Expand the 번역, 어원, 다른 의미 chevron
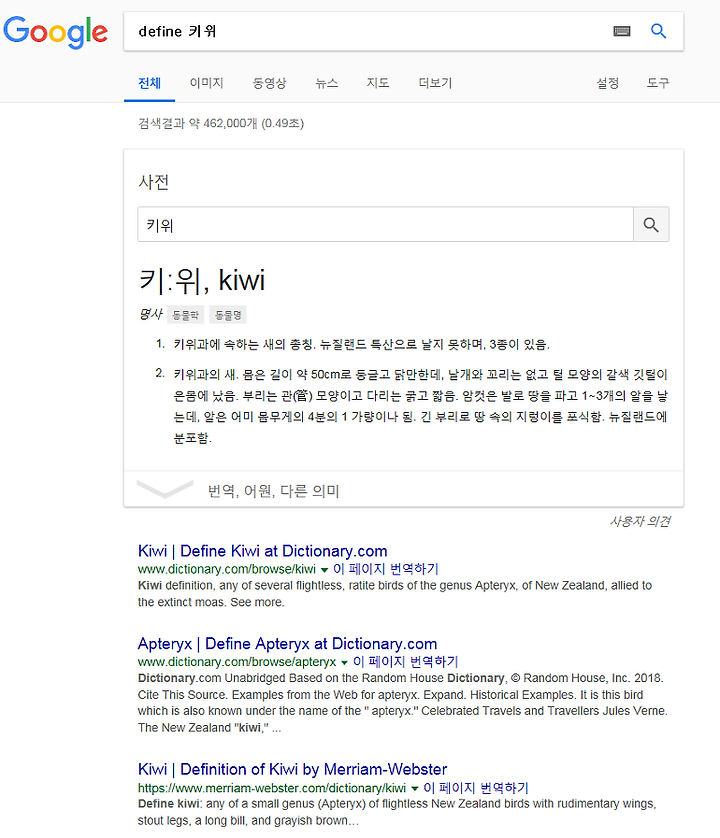Image resolution: width=720 pixels, height=838 pixels. click(165, 489)
